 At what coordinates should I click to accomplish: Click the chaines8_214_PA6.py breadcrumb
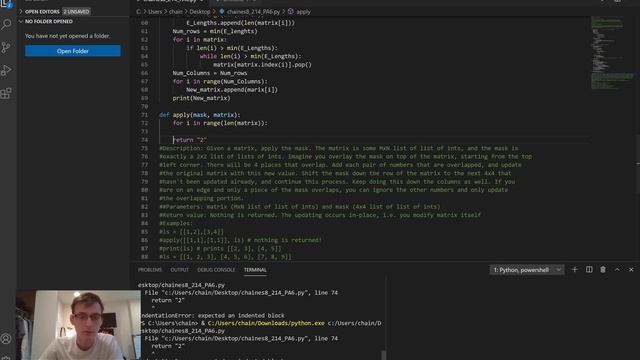[253, 12]
